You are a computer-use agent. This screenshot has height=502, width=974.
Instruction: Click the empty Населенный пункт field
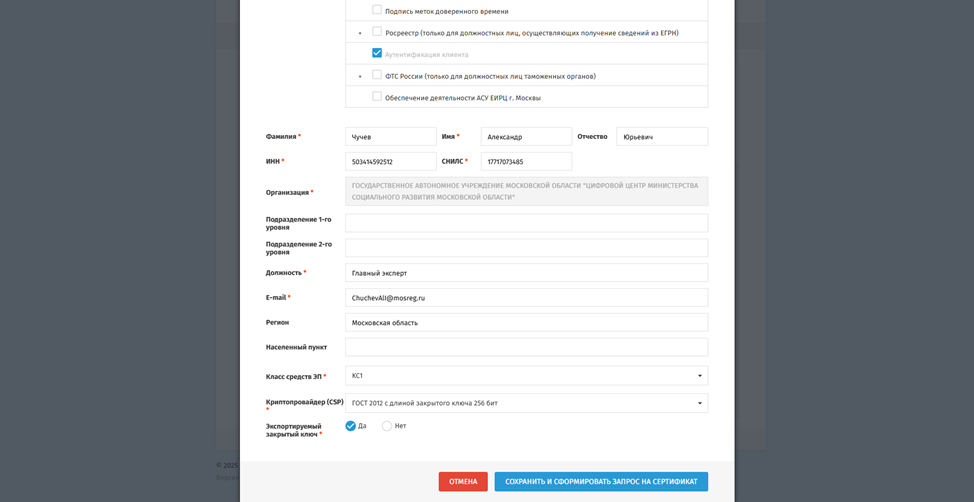[526, 347]
